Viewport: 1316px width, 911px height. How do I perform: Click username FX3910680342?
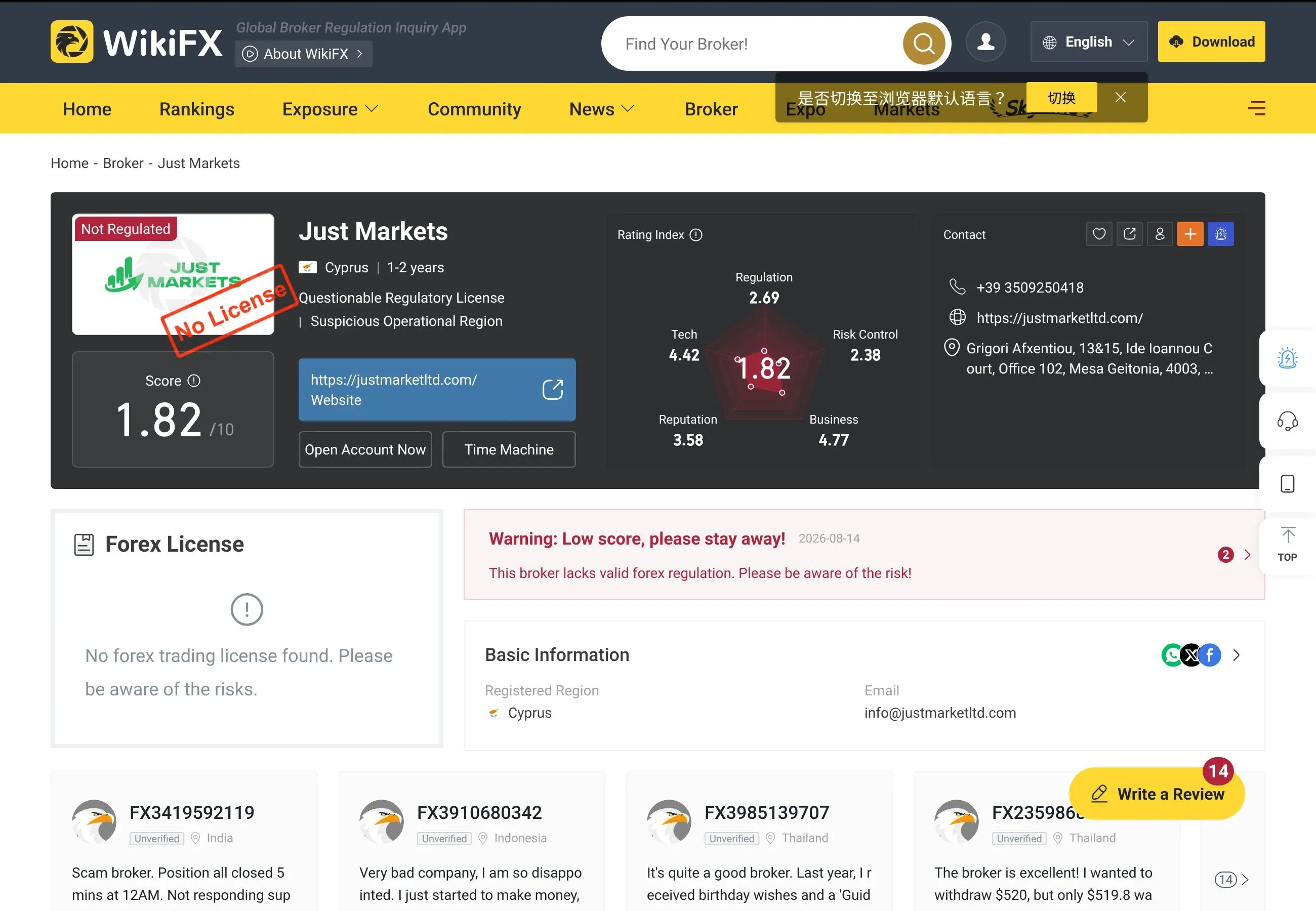pyautogui.click(x=479, y=813)
